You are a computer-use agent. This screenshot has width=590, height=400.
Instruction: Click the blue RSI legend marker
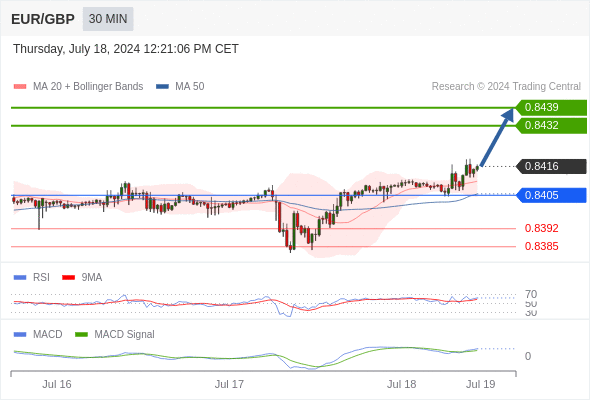(x=20, y=278)
